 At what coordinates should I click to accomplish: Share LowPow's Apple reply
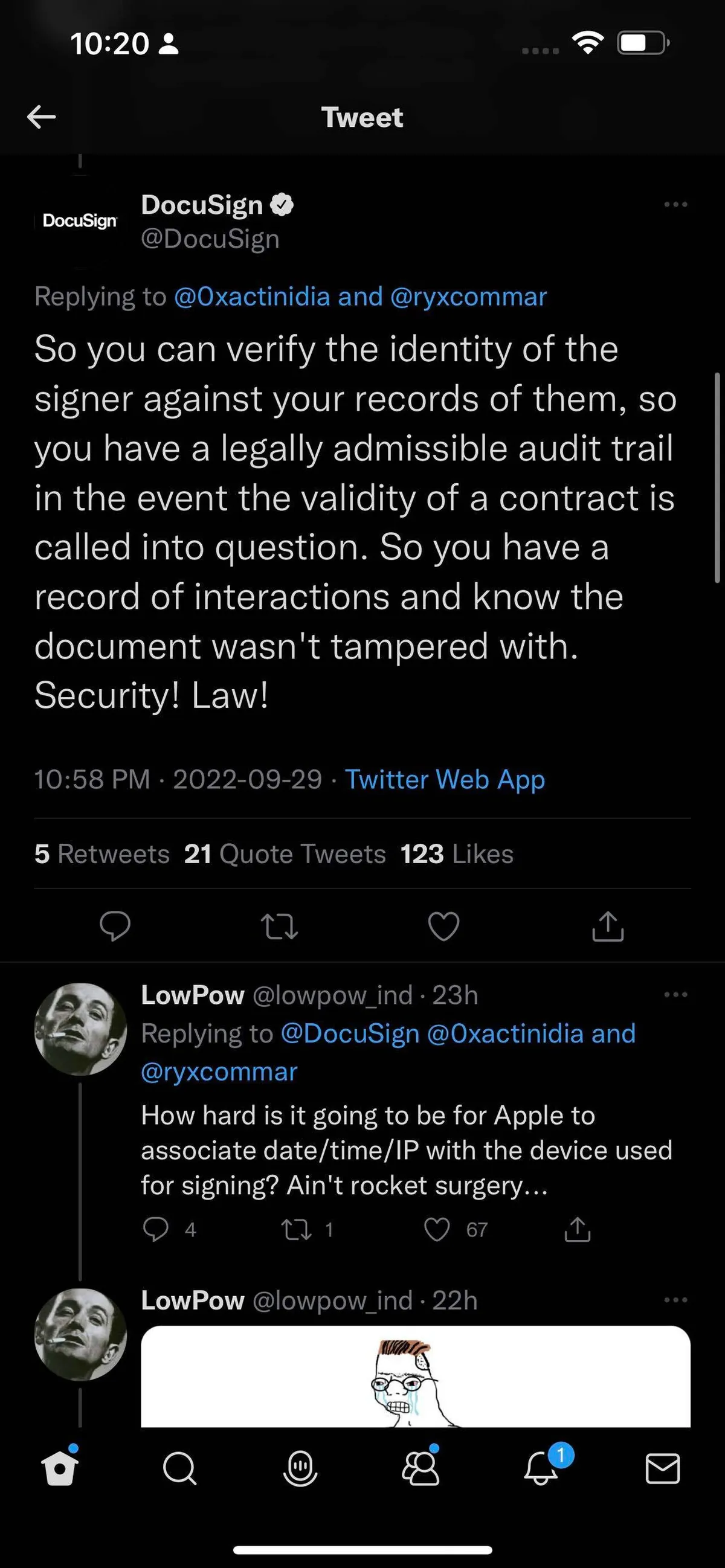[577, 1230]
